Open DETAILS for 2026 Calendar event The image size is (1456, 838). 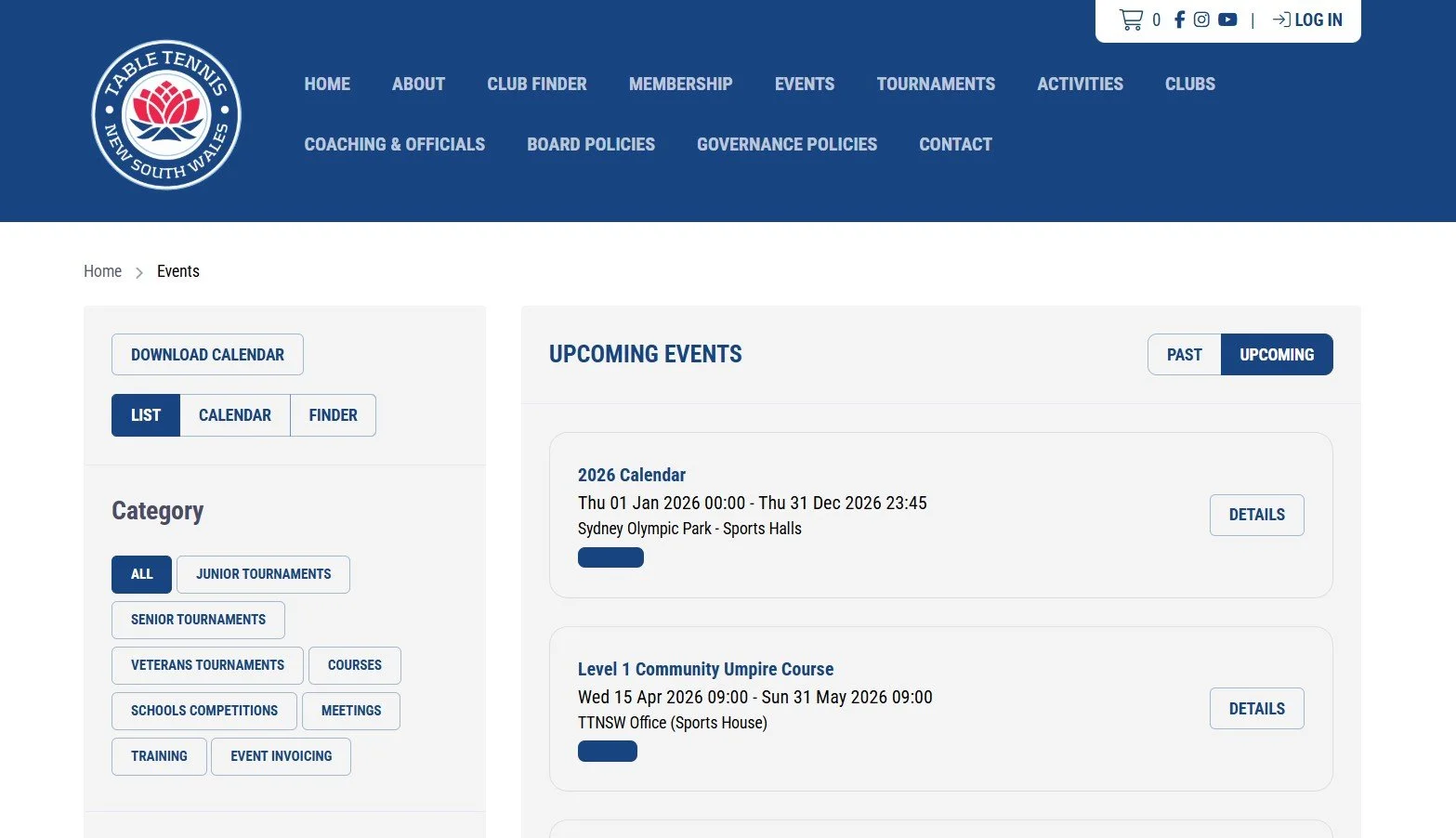[x=1256, y=515]
